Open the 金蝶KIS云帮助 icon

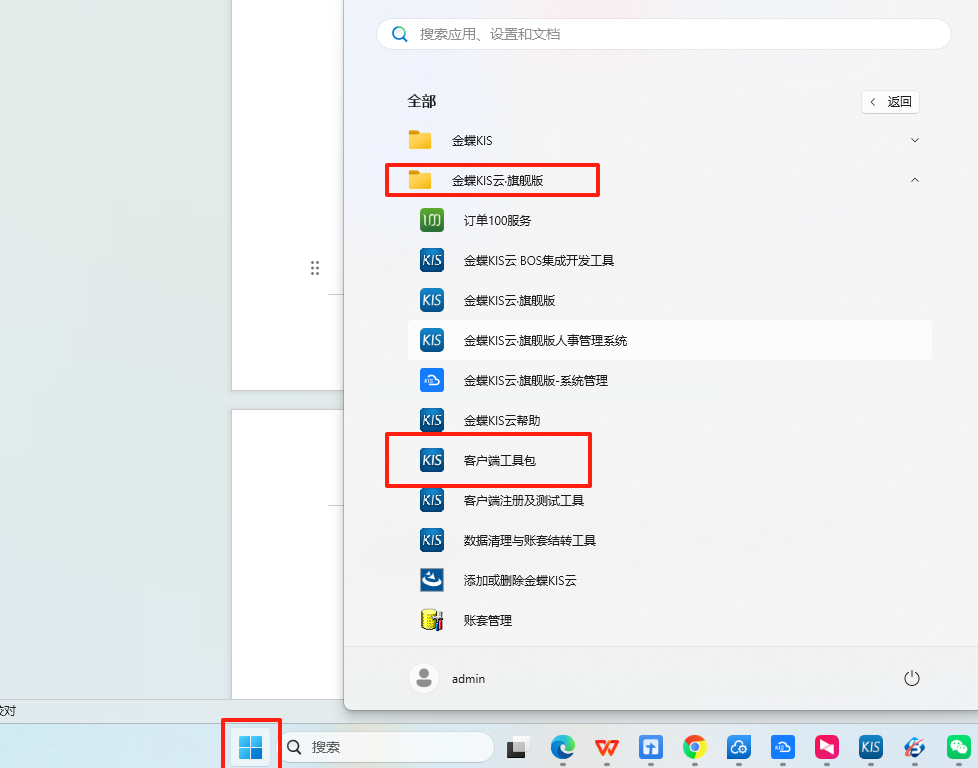(432, 420)
